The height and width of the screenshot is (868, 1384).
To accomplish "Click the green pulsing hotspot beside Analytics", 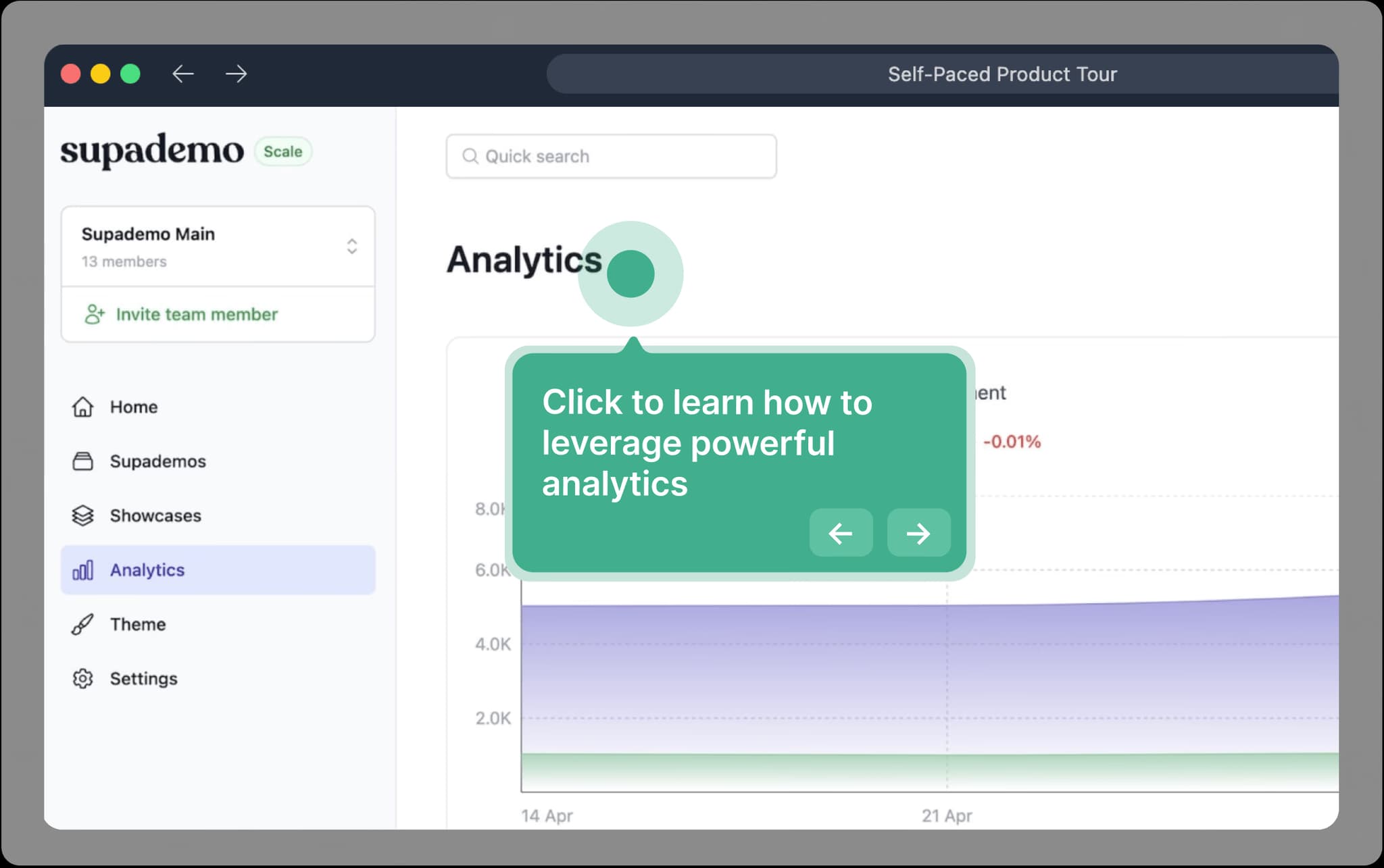I will coord(631,274).
